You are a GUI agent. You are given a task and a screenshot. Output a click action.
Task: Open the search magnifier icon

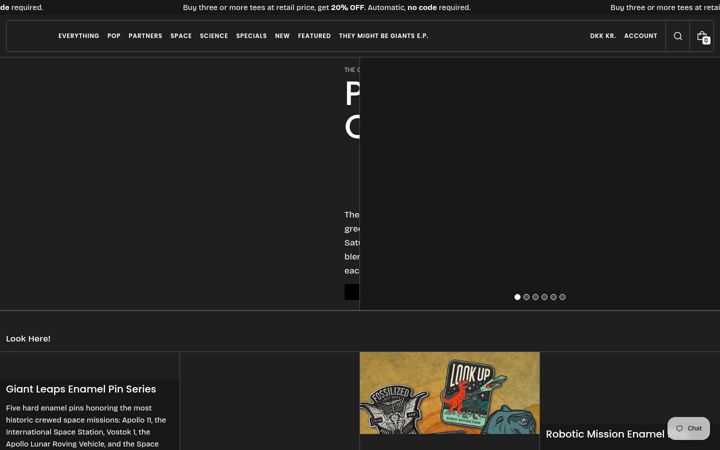pyautogui.click(x=677, y=36)
